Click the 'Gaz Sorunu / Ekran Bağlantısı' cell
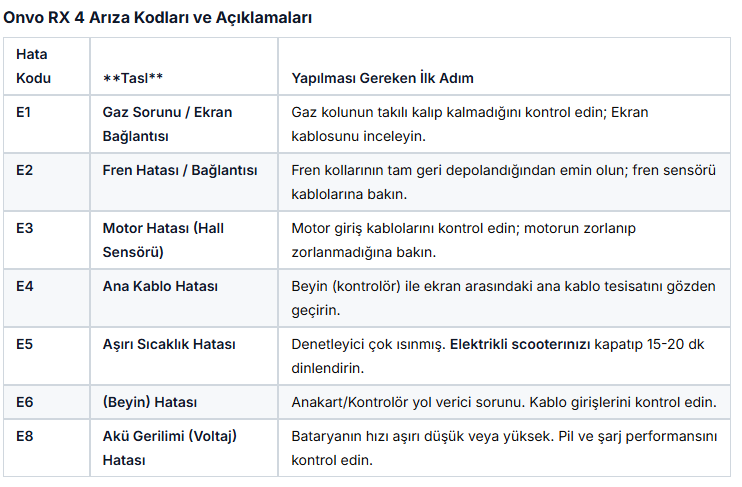Screen dimensions: 742x487 click(167, 124)
